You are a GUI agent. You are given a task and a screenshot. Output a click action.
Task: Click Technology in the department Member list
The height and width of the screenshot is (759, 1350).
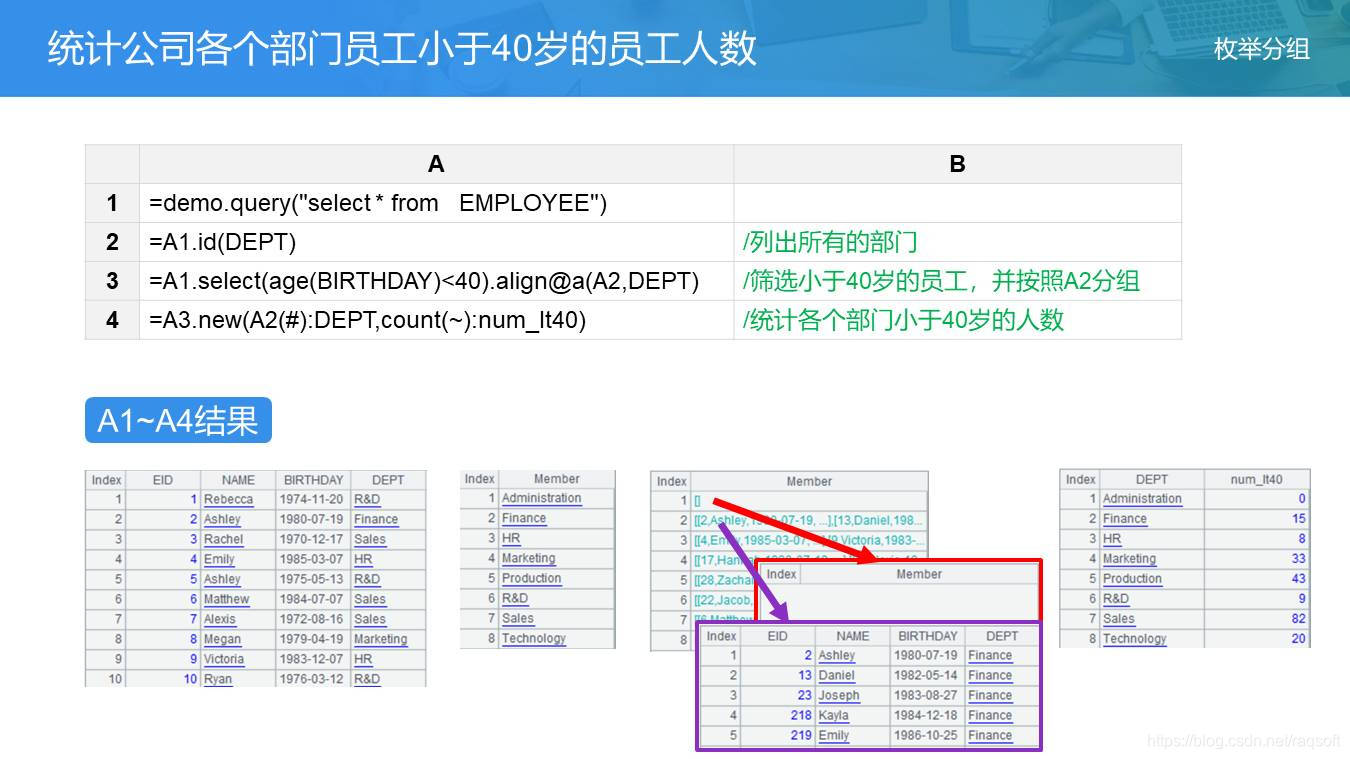click(x=534, y=638)
